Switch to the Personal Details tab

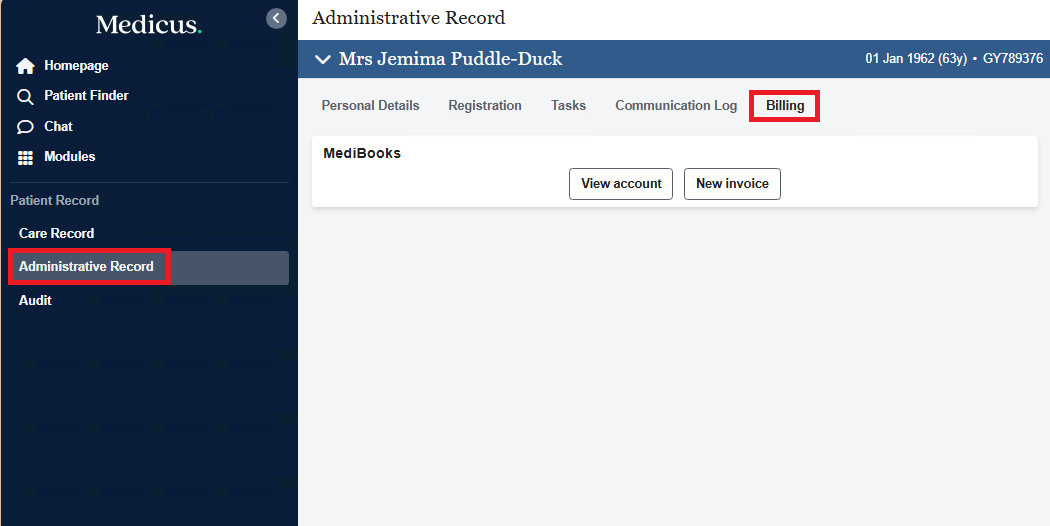[x=370, y=105]
